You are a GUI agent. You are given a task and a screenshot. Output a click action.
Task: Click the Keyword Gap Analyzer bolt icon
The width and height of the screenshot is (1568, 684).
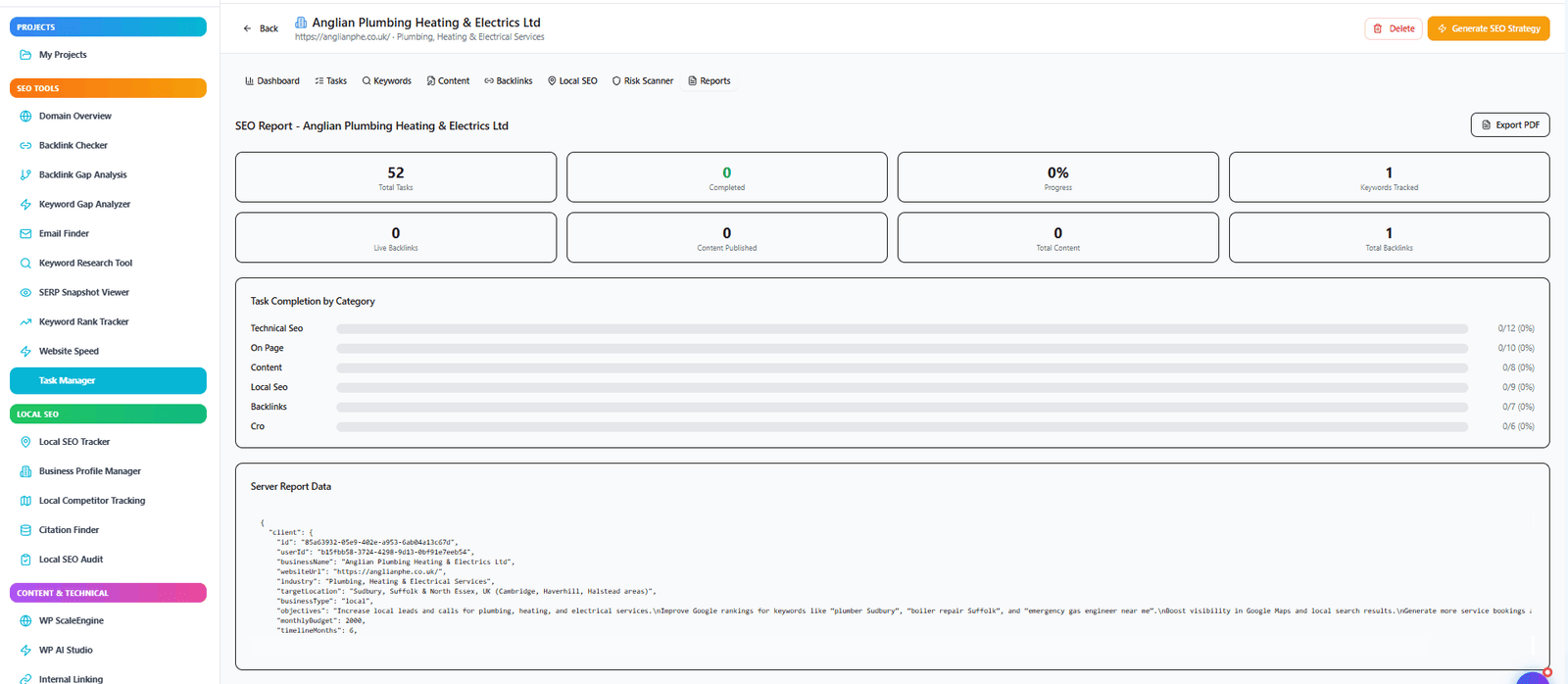click(x=25, y=204)
